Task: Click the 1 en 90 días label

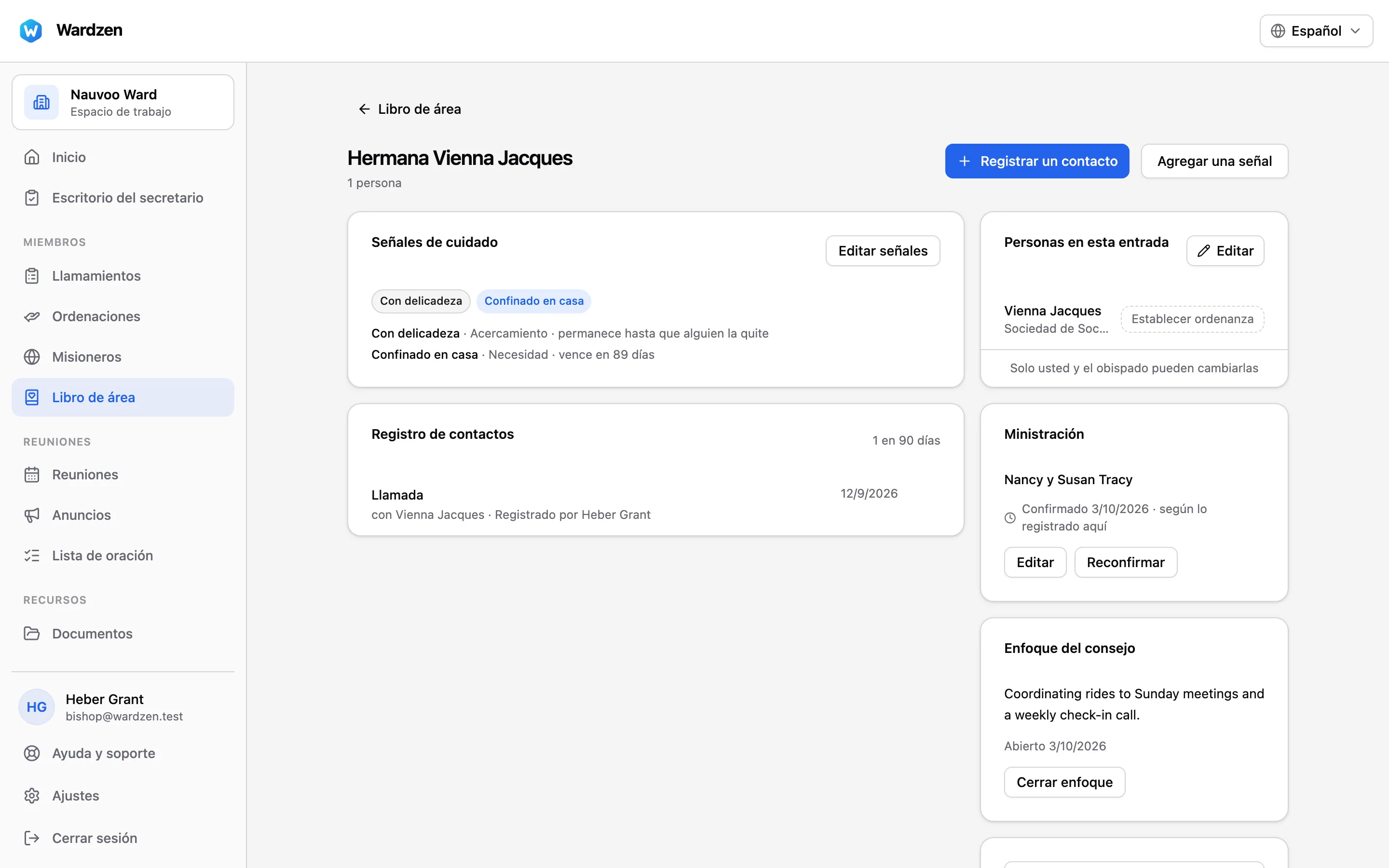Action: click(906, 440)
